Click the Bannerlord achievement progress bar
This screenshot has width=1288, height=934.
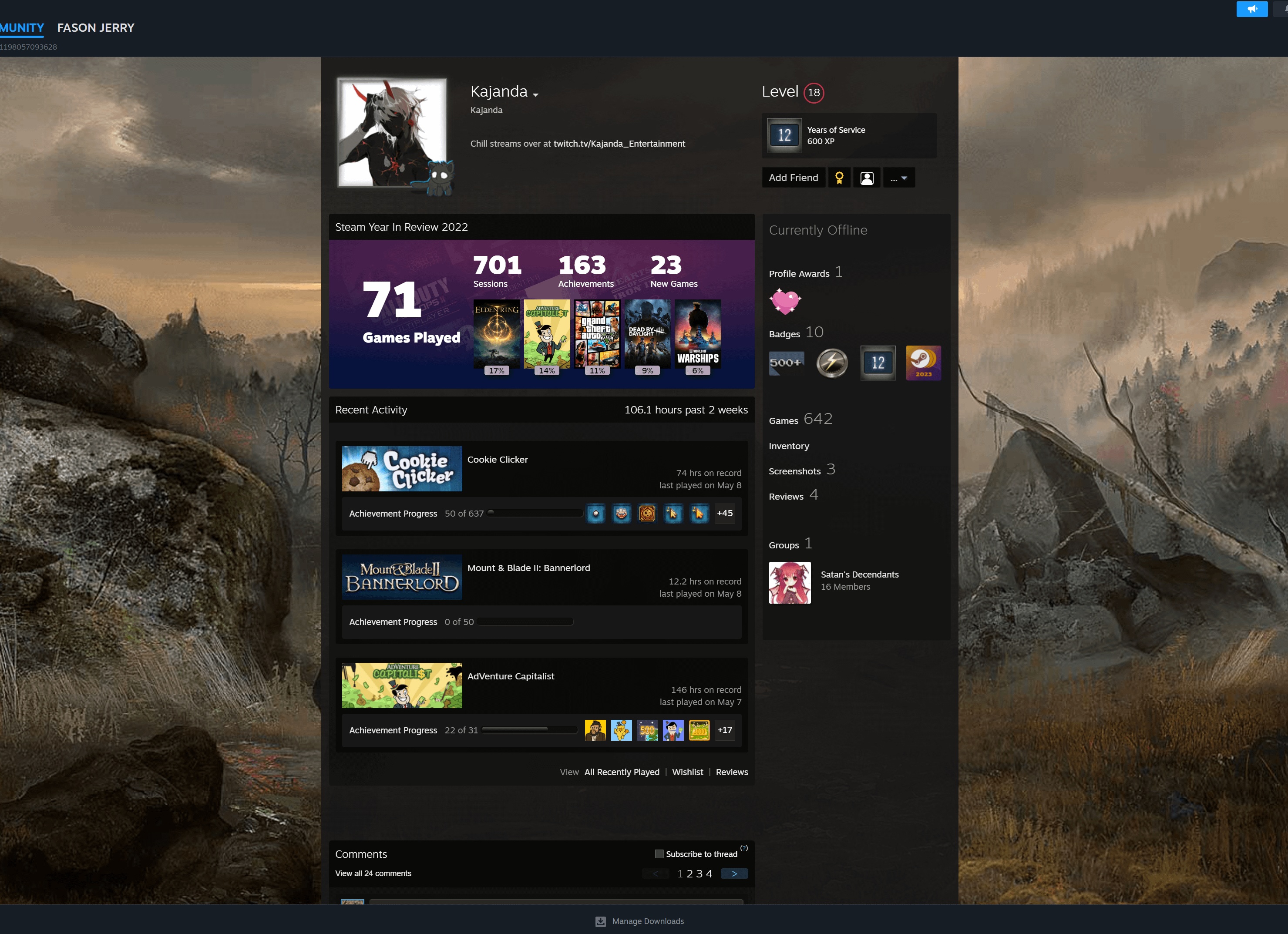point(525,622)
